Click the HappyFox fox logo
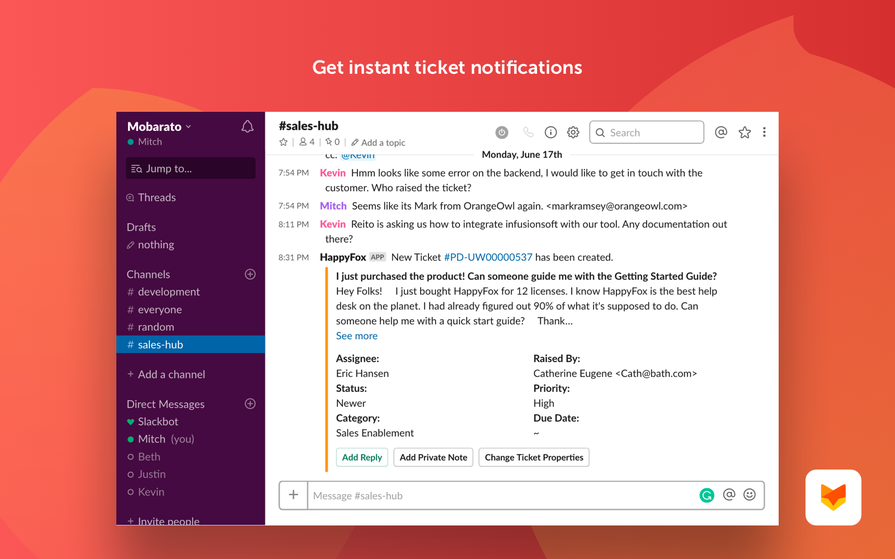The image size is (895, 559). point(833,497)
